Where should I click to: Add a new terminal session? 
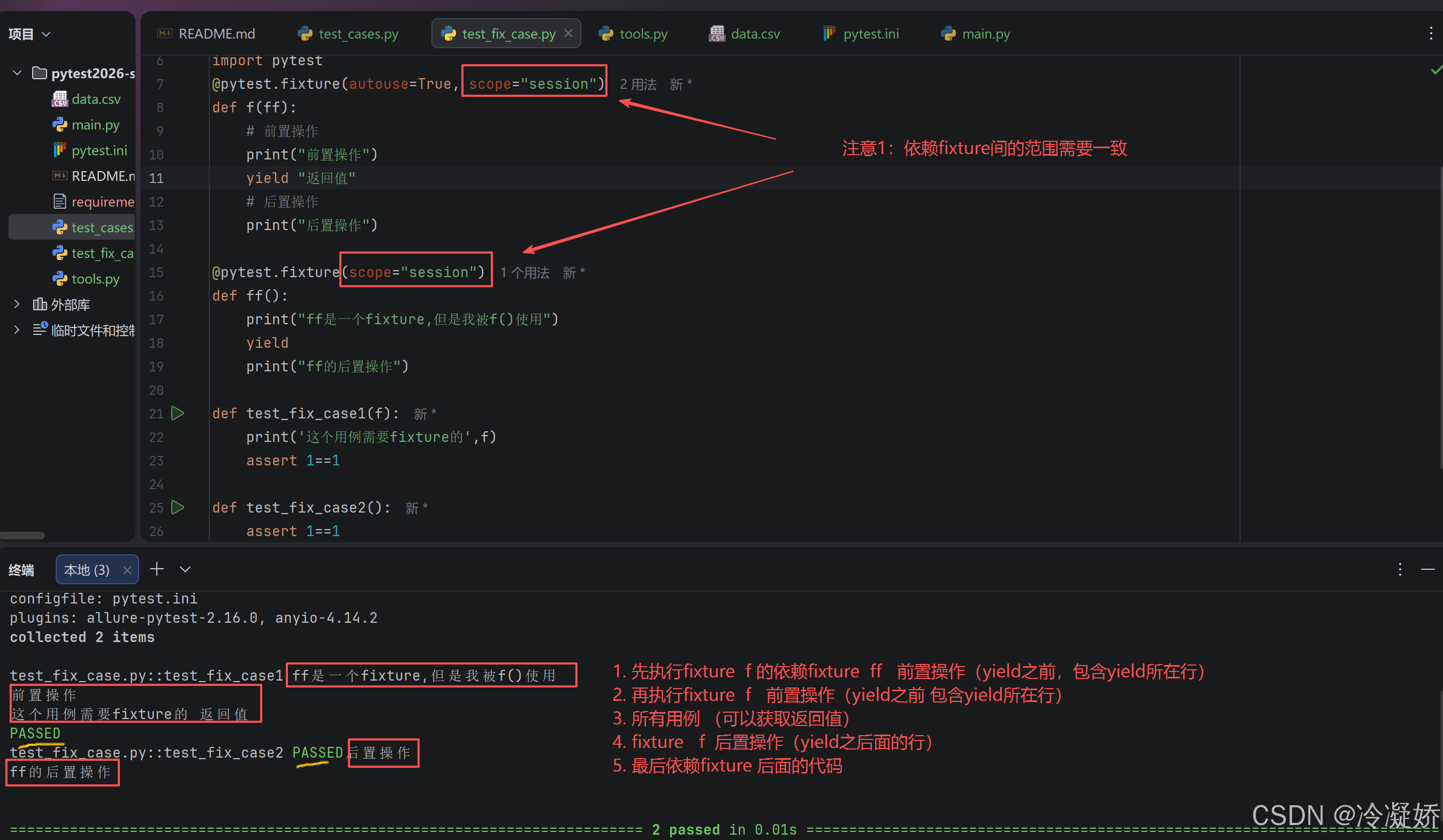click(x=157, y=569)
